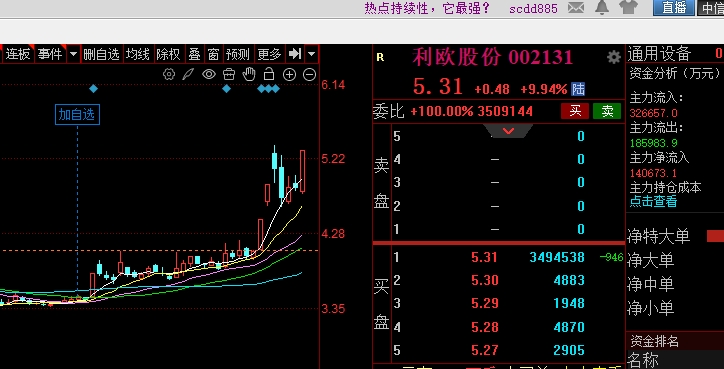724x369 pixels.
Task: Open the notification bell icon
Action: click(602, 7)
